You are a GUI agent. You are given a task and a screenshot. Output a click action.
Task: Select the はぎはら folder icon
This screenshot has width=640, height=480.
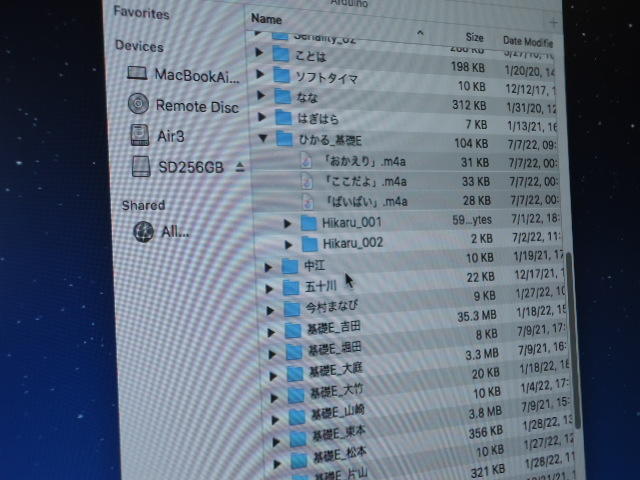pyautogui.click(x=284, y=118)
